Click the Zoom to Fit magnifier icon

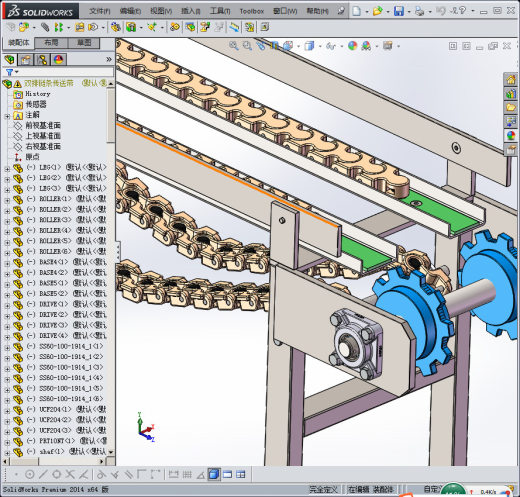click(234, 46)
